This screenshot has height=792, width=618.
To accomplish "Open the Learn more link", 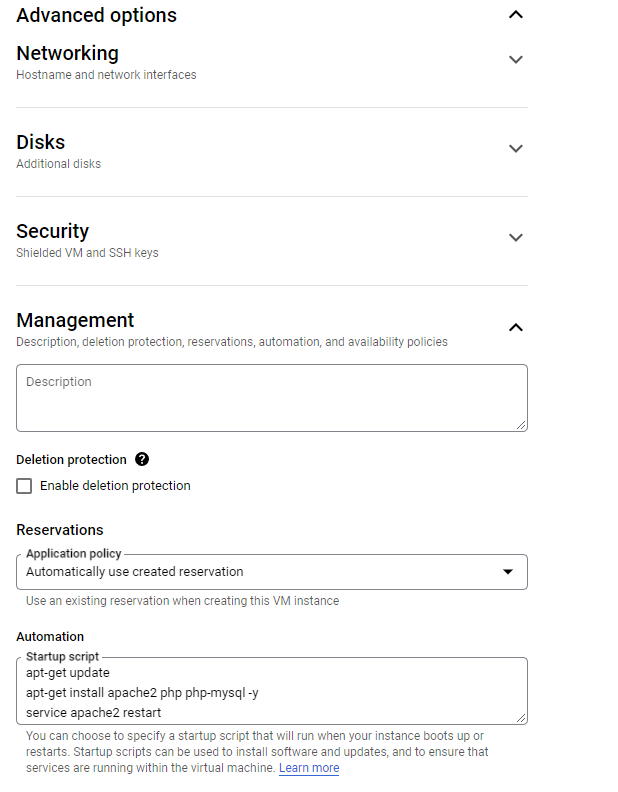I will click(x=309, y=768).
